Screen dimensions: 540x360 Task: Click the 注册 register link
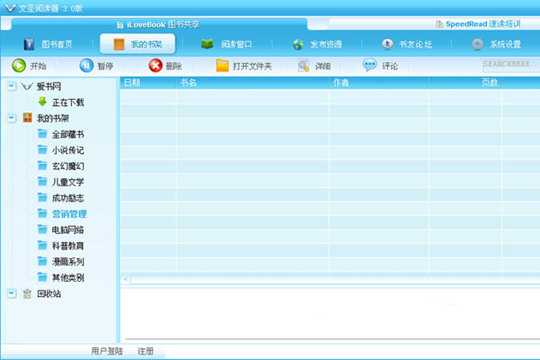point(145,351)
